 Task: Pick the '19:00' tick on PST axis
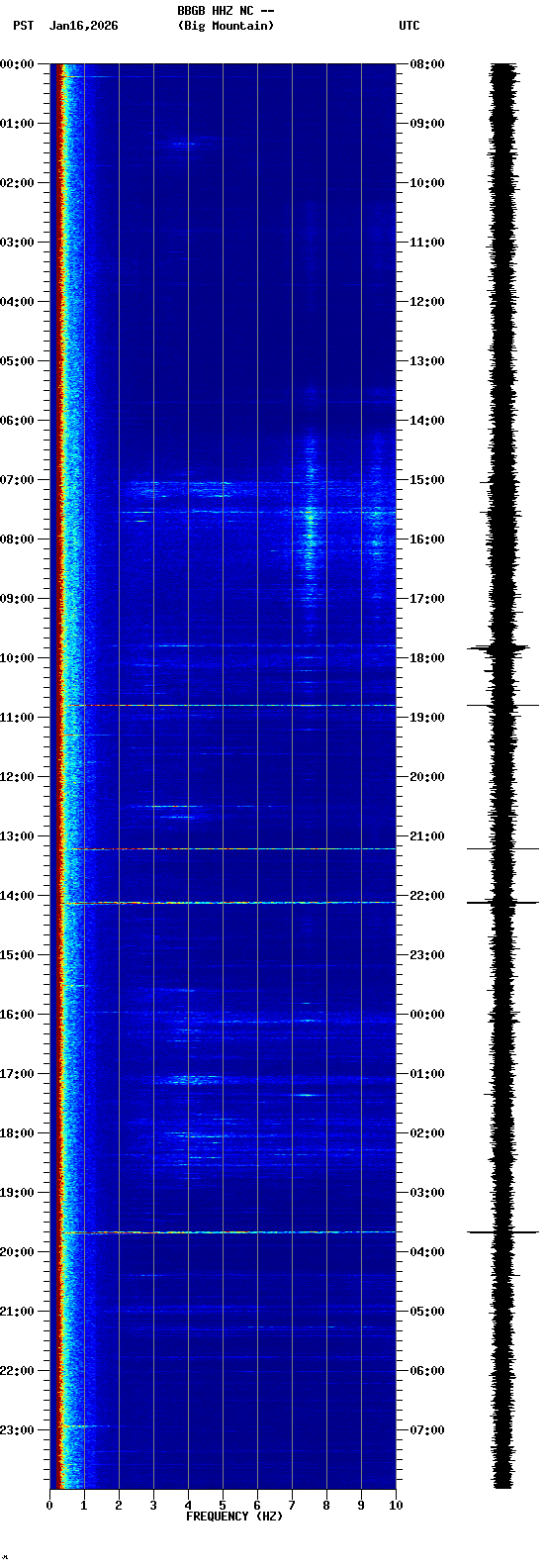[17, 1193]
